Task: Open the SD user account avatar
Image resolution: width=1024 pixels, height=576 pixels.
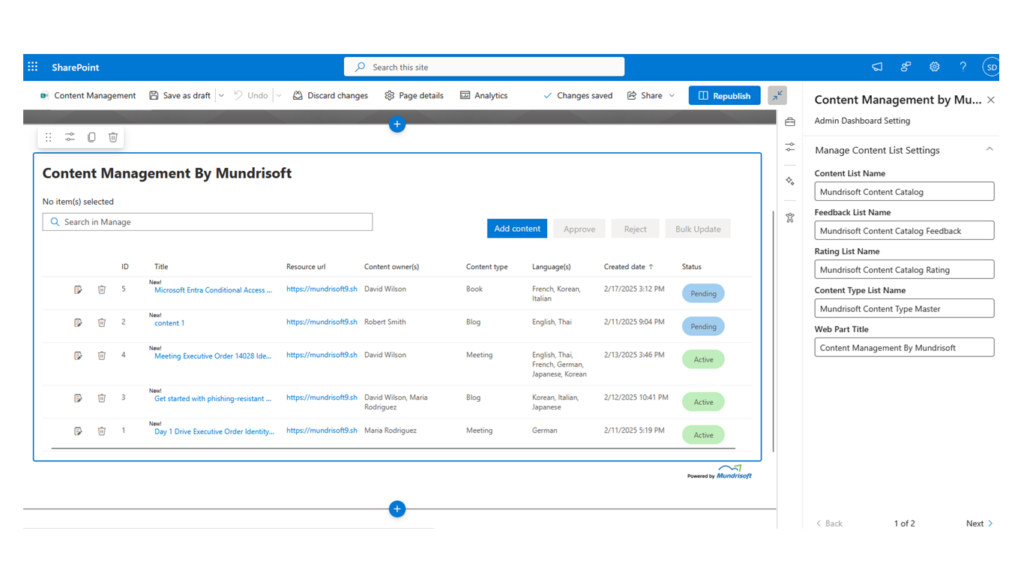Action: (991, 67)
